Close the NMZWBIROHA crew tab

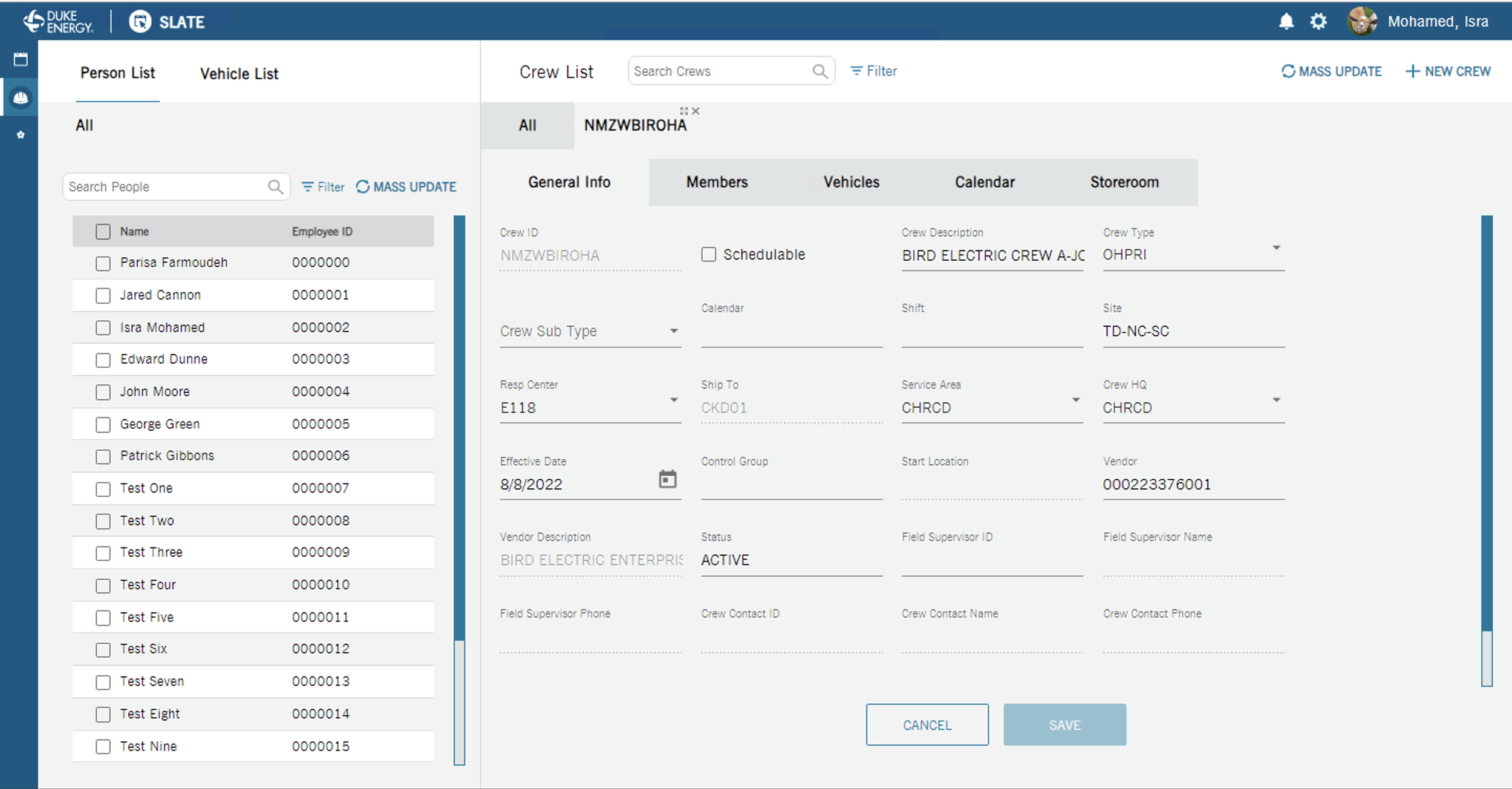(x=696, y=111)
